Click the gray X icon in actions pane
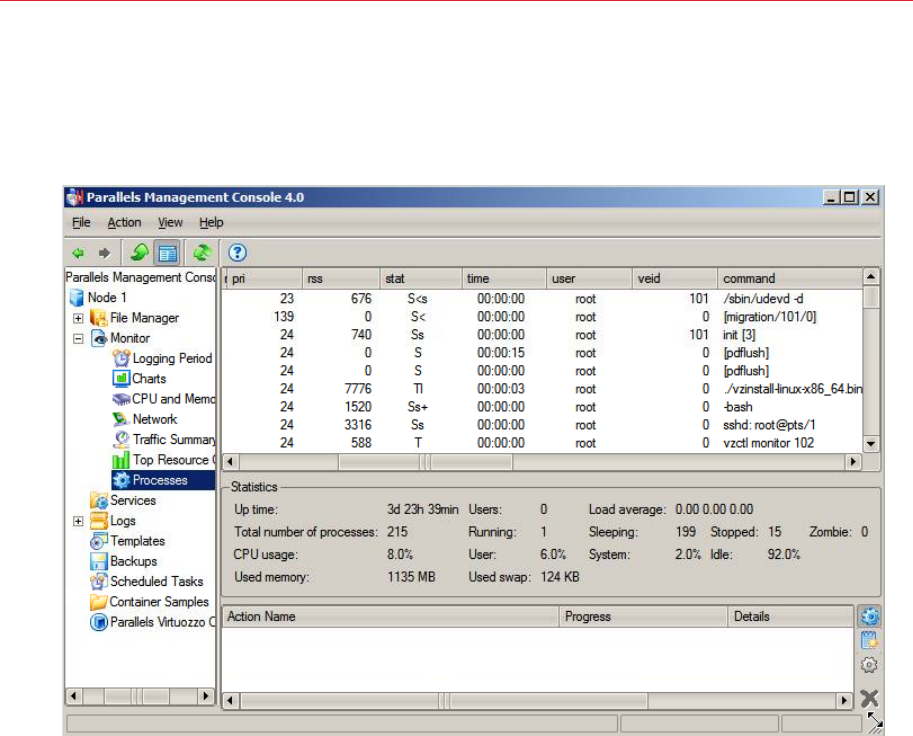 coord(870,698)
